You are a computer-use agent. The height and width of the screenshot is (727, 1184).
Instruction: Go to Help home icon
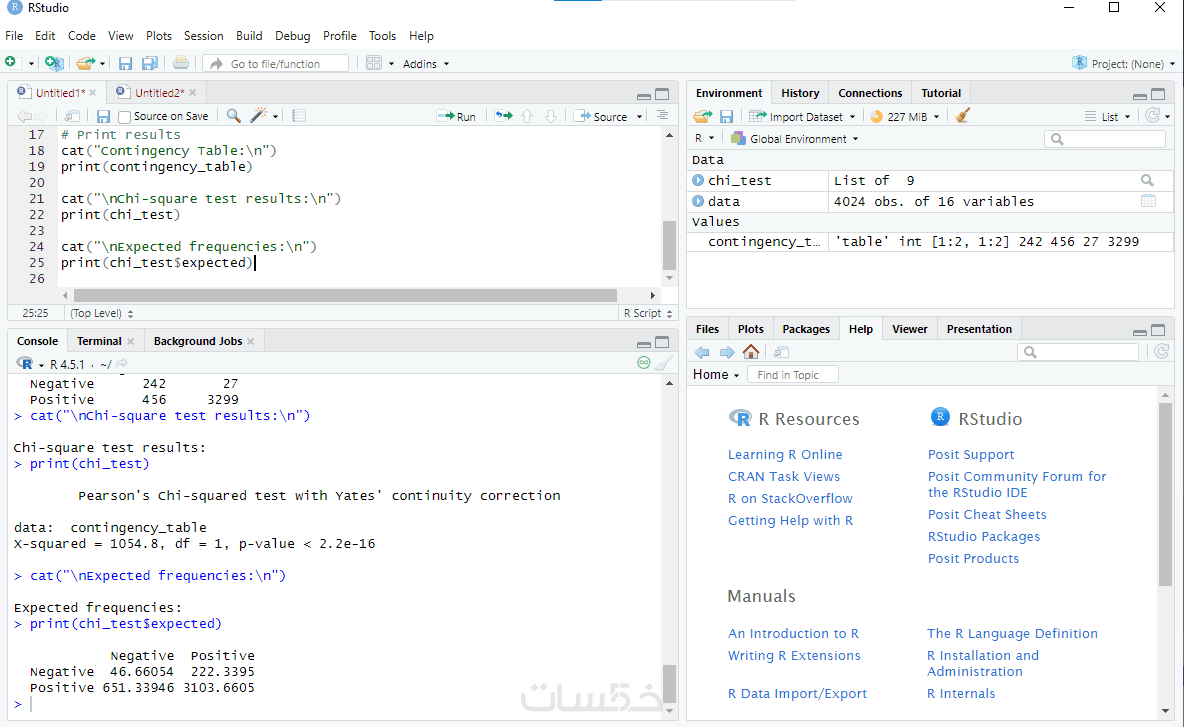(751, 352)
